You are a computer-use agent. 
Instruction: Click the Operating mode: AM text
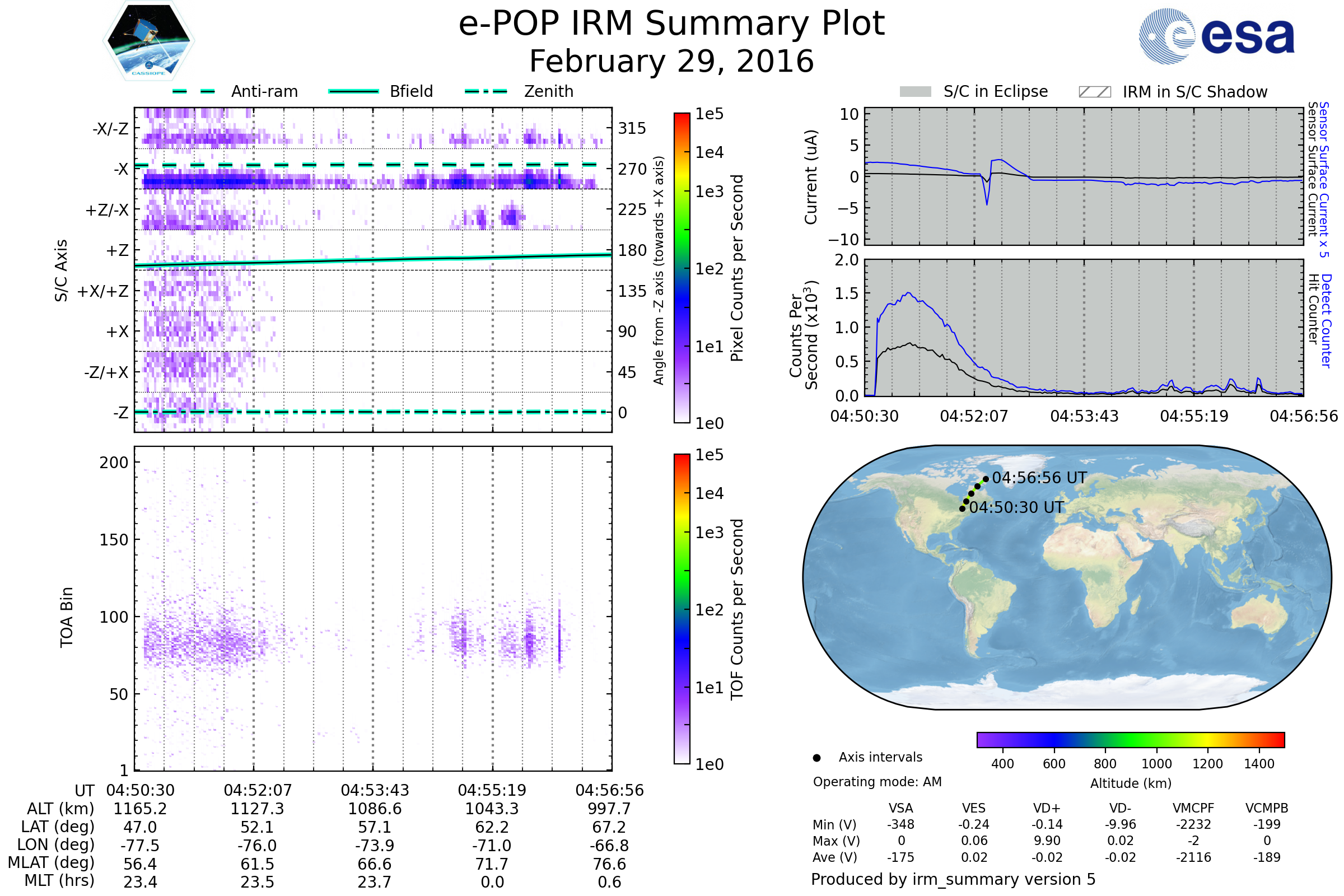[877, 782]
